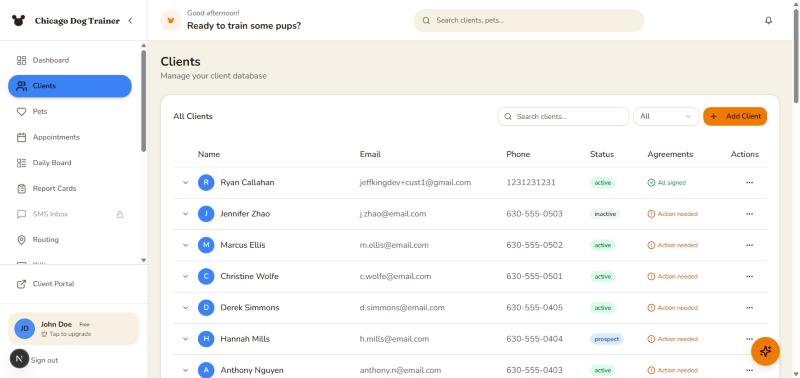Click the sidebar scrollbar thumb

(x=143, y=100)
